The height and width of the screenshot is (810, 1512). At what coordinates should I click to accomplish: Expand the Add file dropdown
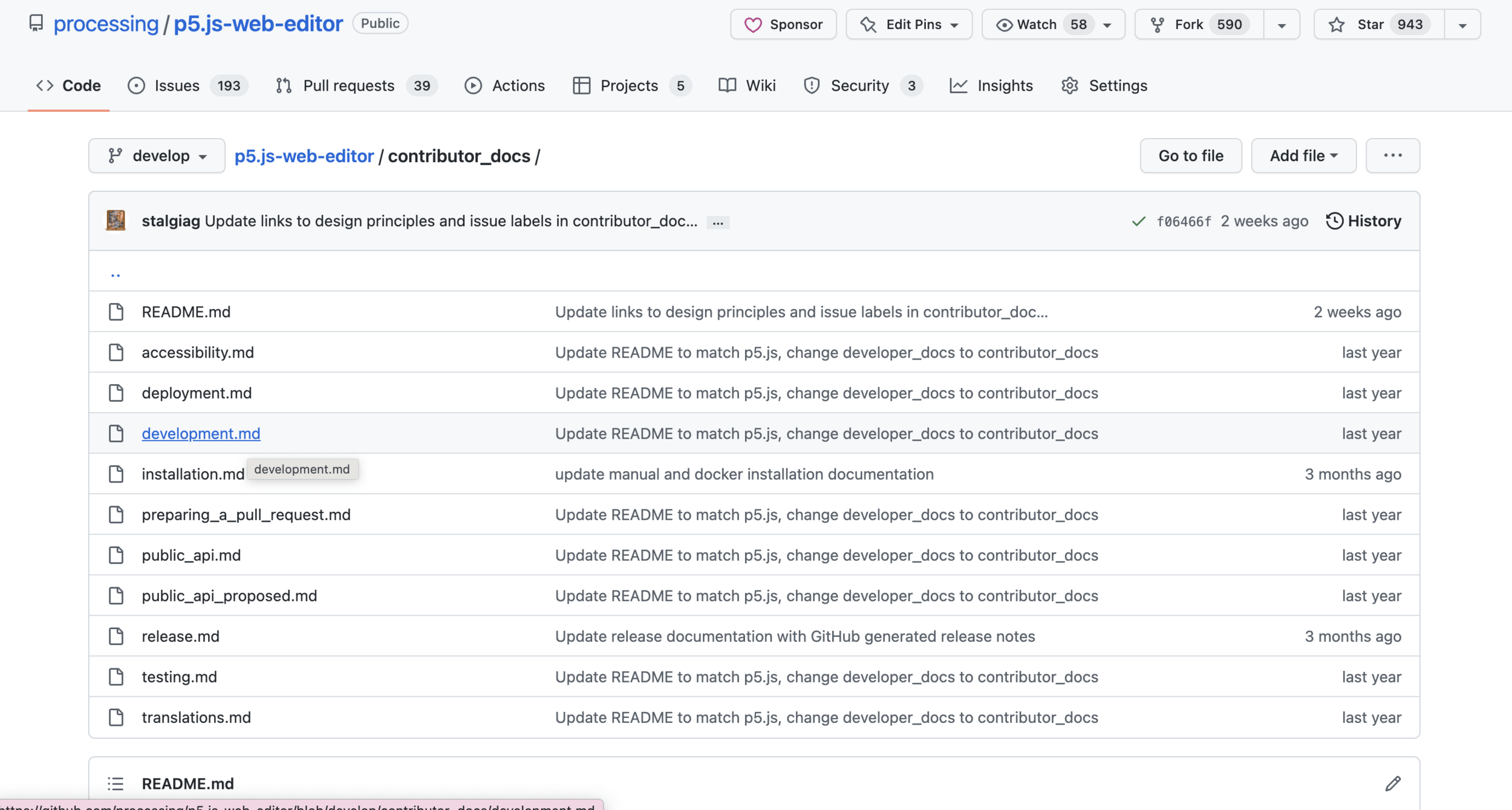pos(1303,155)
